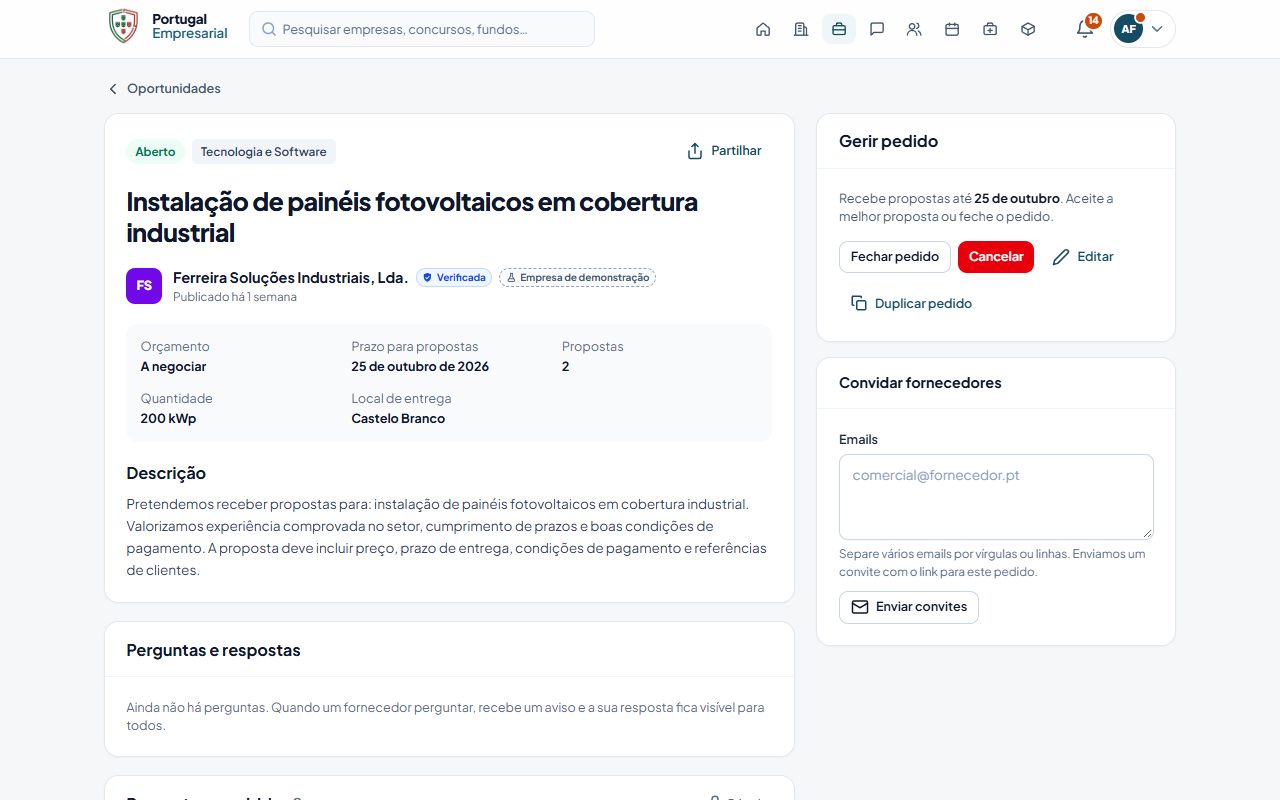Open the messages chat bubble icon
Viewport: 1280px width, 800px height.
click(877, 29)
